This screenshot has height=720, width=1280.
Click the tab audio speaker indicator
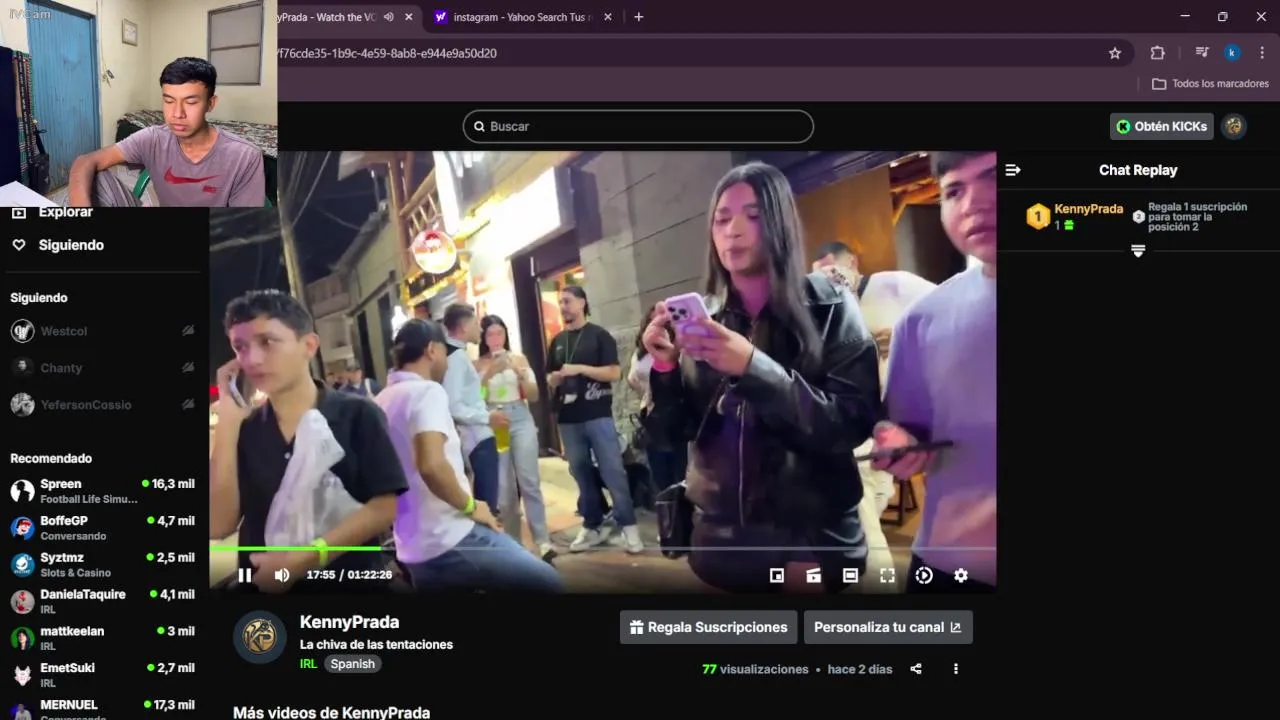pos(389,17)
